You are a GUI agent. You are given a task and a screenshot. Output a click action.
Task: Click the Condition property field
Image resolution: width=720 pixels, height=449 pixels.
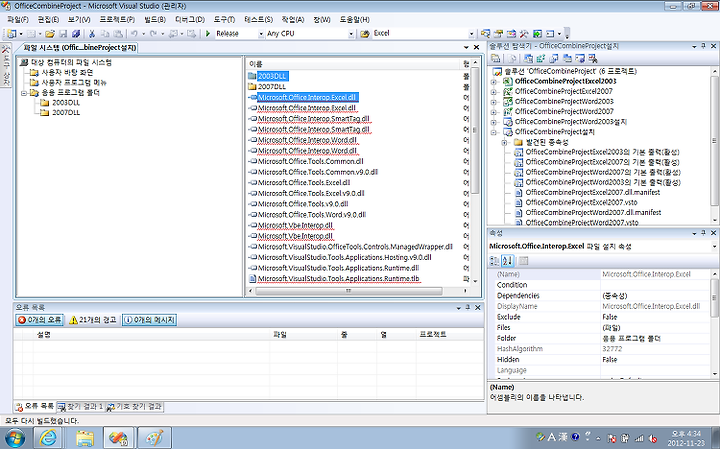click(x=655, y=285)
